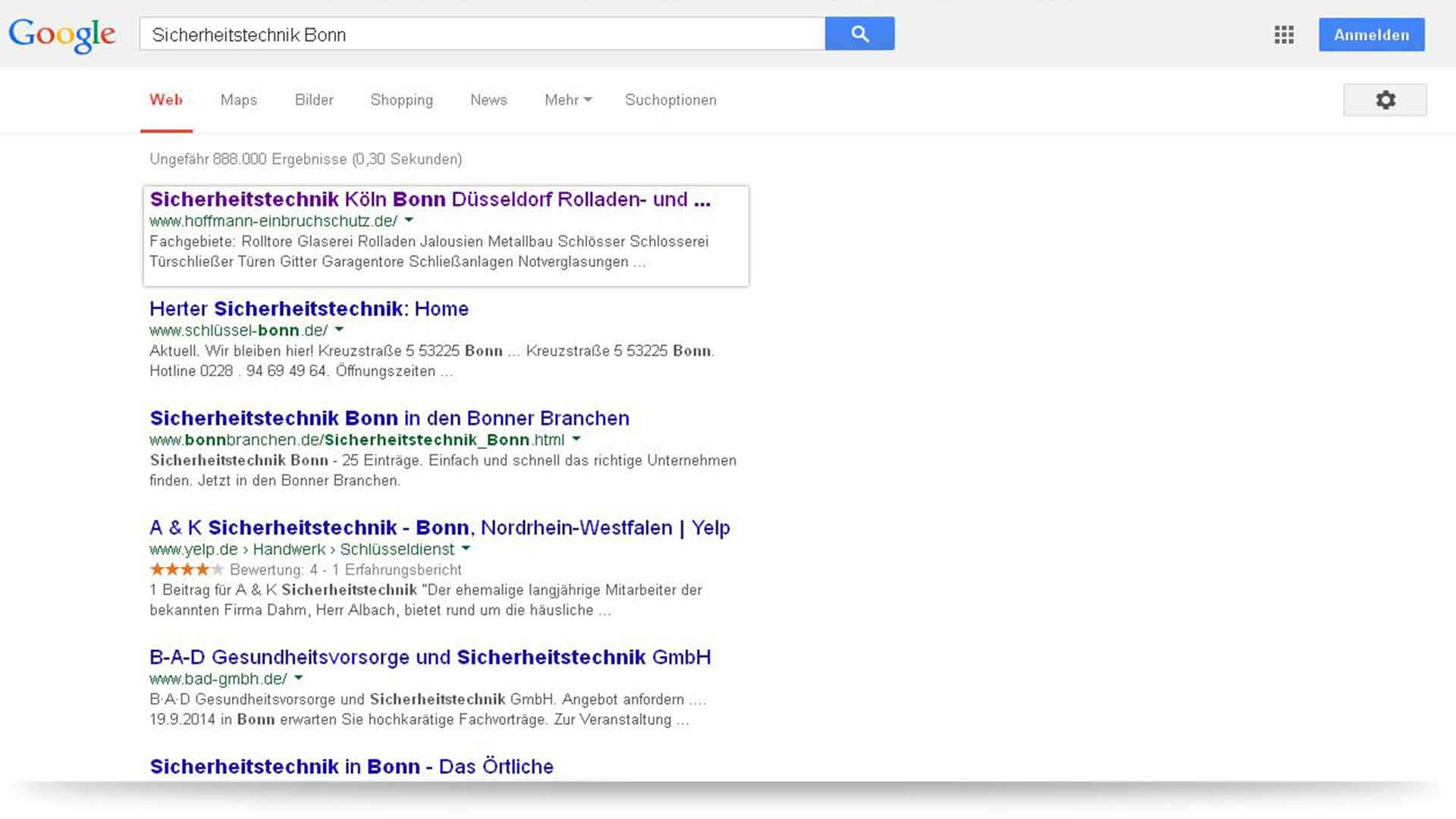The width and height of the screenshot is (1456, 819).
Task: Open the Google apps grid
Action: click(1284, 35)
